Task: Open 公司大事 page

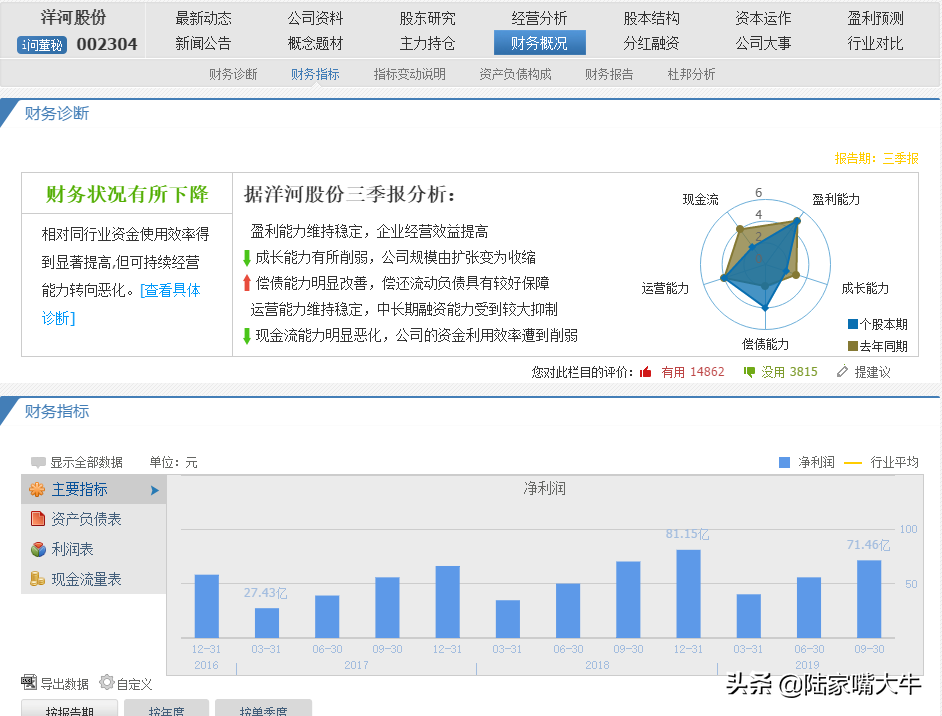Action: click(x=764, y=43)
